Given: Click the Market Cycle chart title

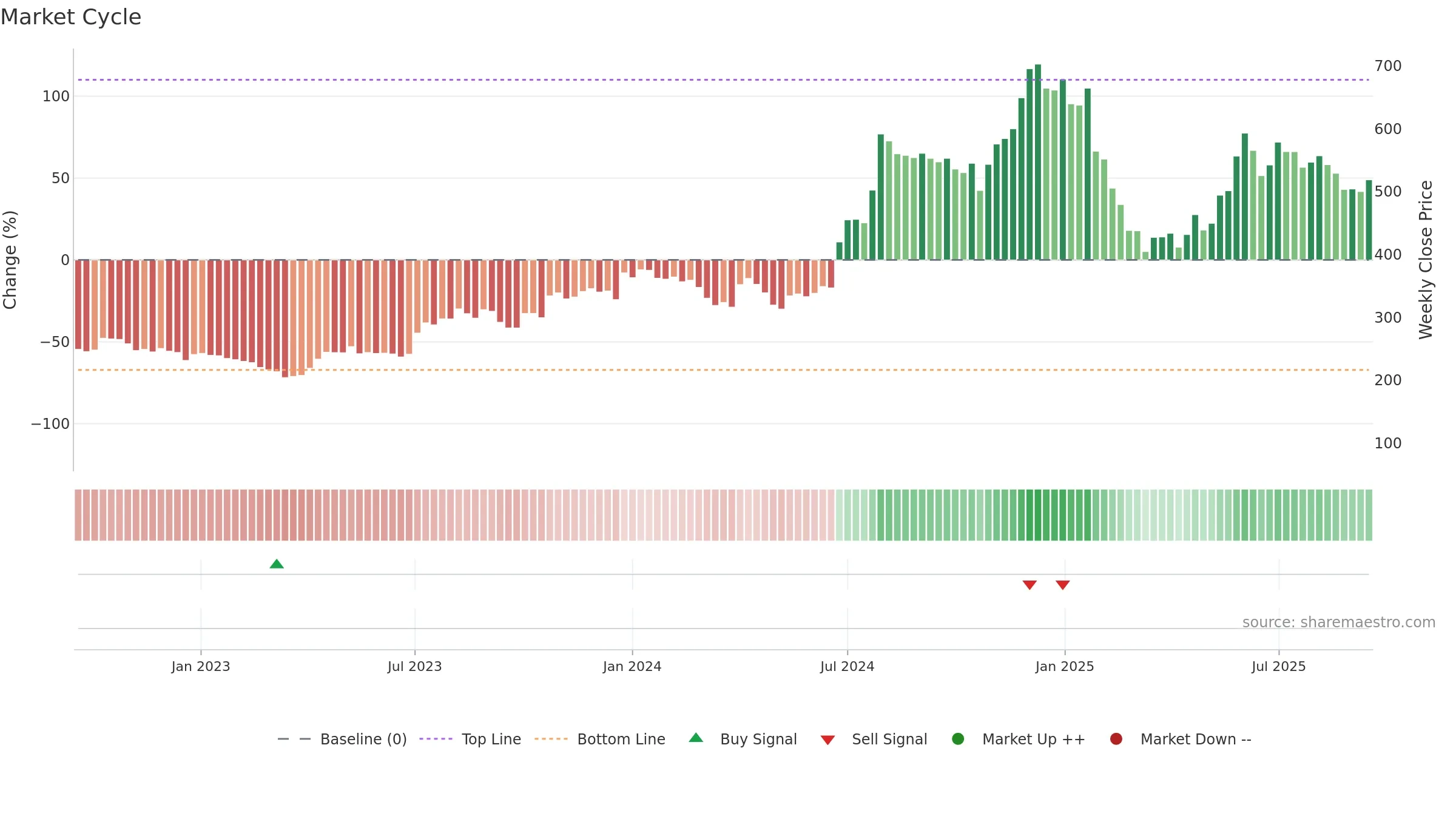Looking at the screenshot, I should pos(71,17).
